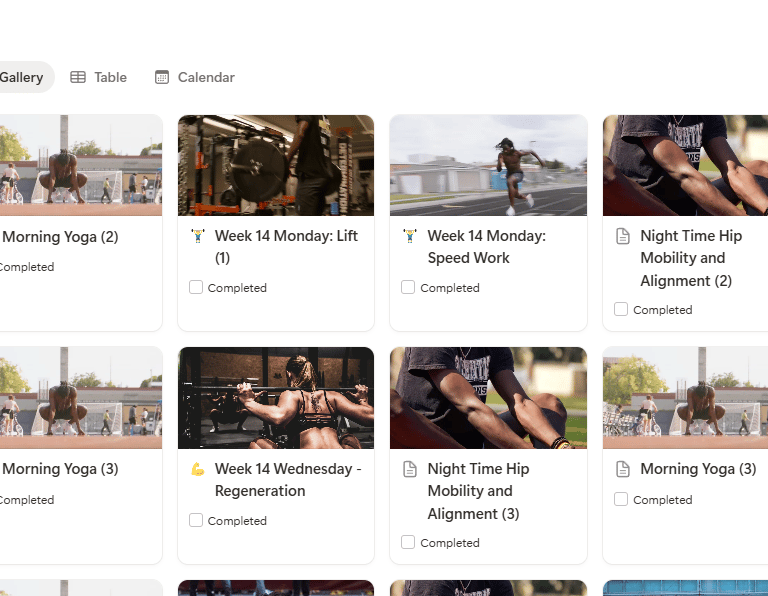Image resolution: width=768 pixels, height=596 pixels.
Task: Click Completed label under Week 14 Monday: Lift (1)
Action: click(237, 288)
